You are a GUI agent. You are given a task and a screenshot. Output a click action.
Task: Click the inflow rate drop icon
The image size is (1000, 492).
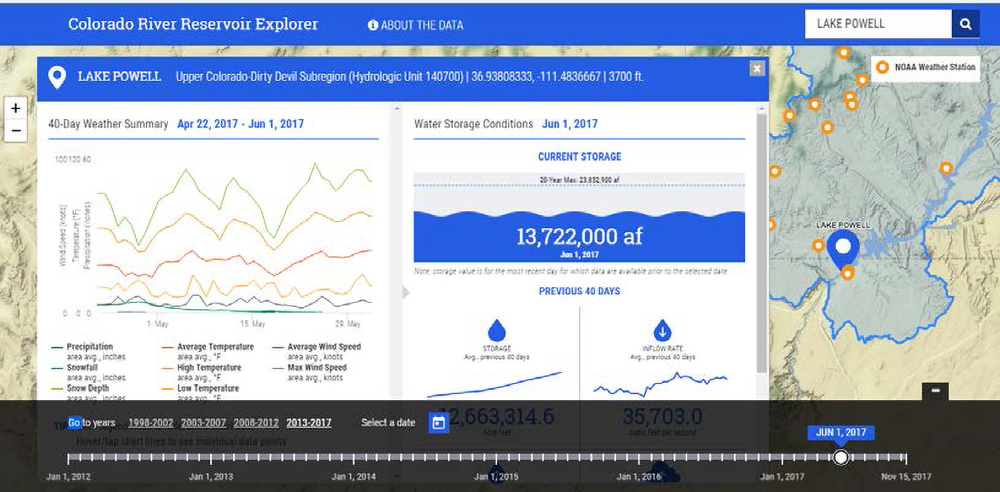(662, 331)
